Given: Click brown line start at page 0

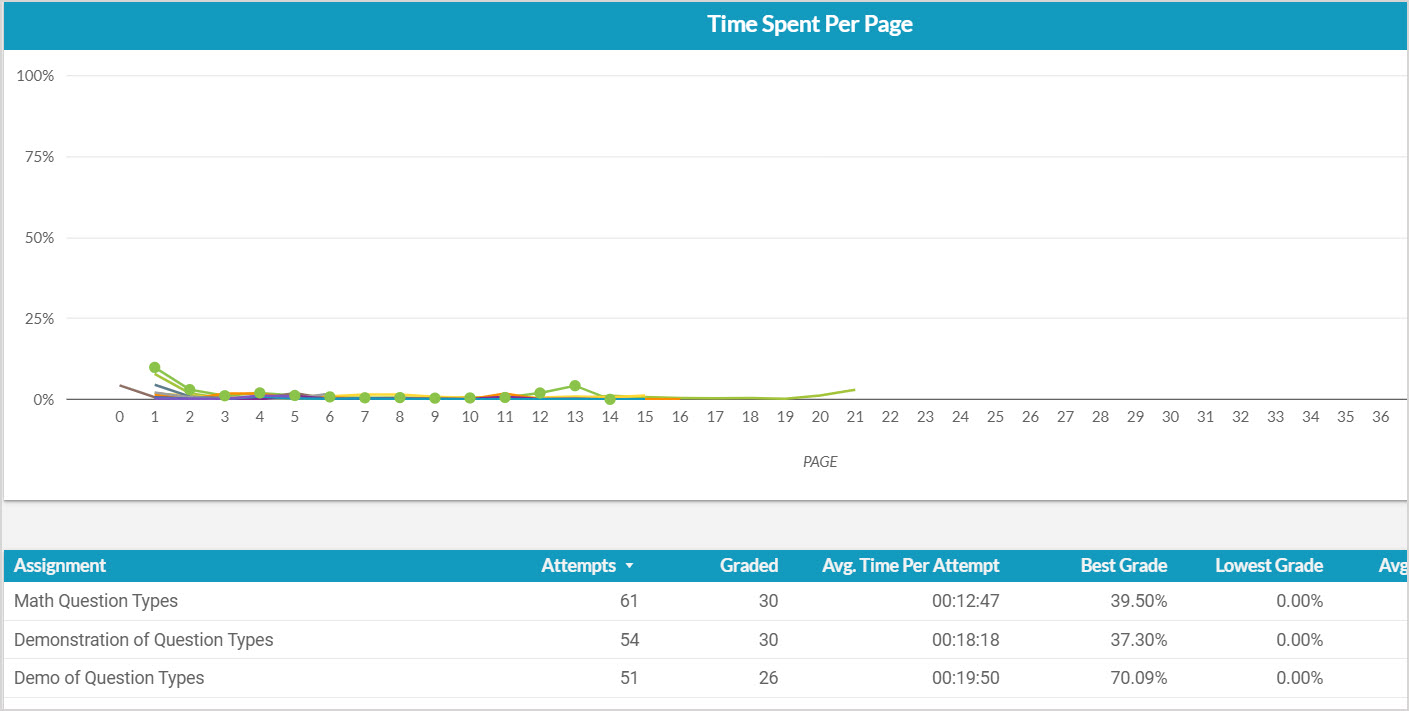Looking at the screenshot, I should click(121, 385).
